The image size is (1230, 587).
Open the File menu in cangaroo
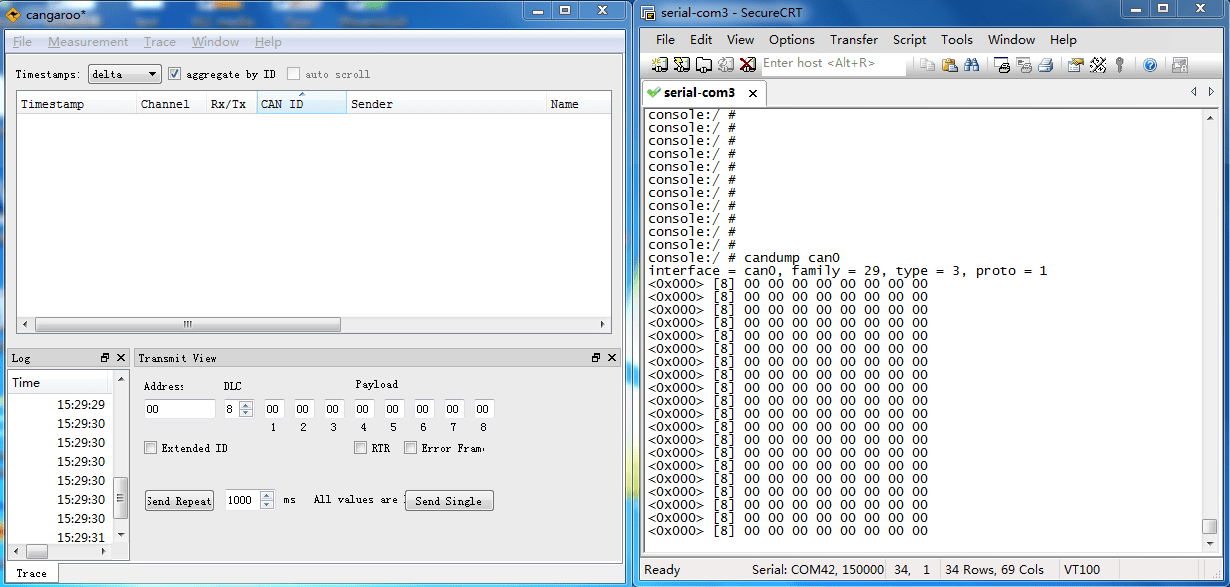(x=22, y=42)
